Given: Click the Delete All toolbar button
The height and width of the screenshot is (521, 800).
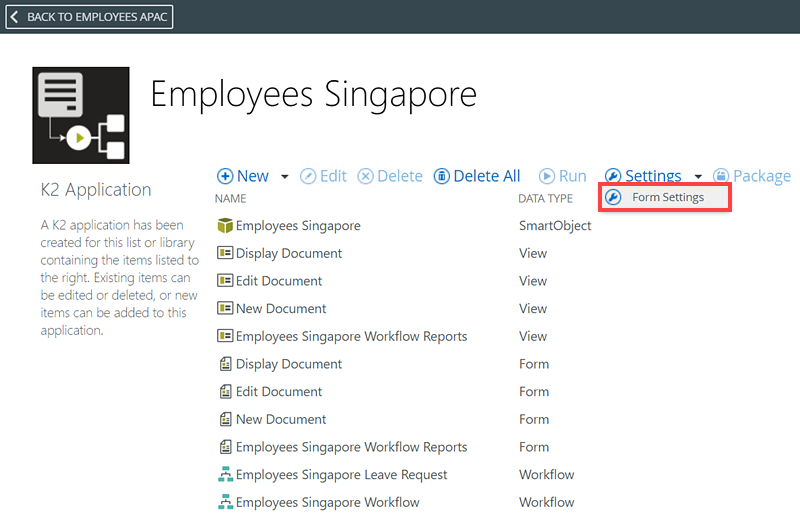Looking at the screenshot, I should 477,176.
